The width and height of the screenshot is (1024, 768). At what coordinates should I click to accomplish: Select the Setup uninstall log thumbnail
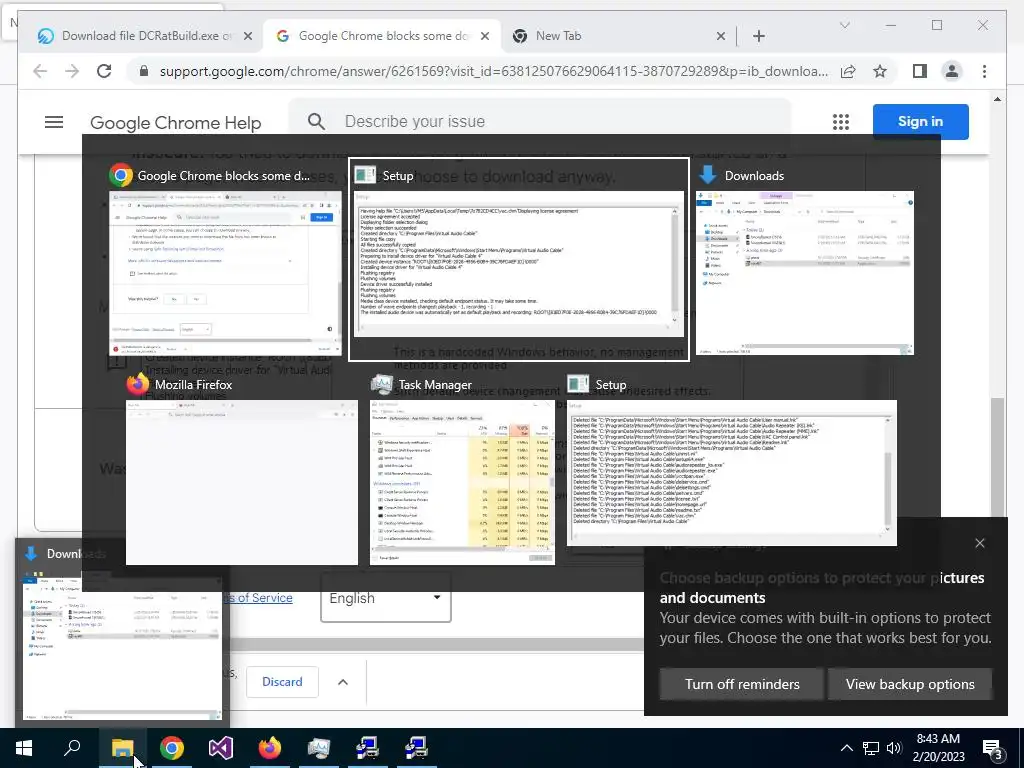(731, 473)
